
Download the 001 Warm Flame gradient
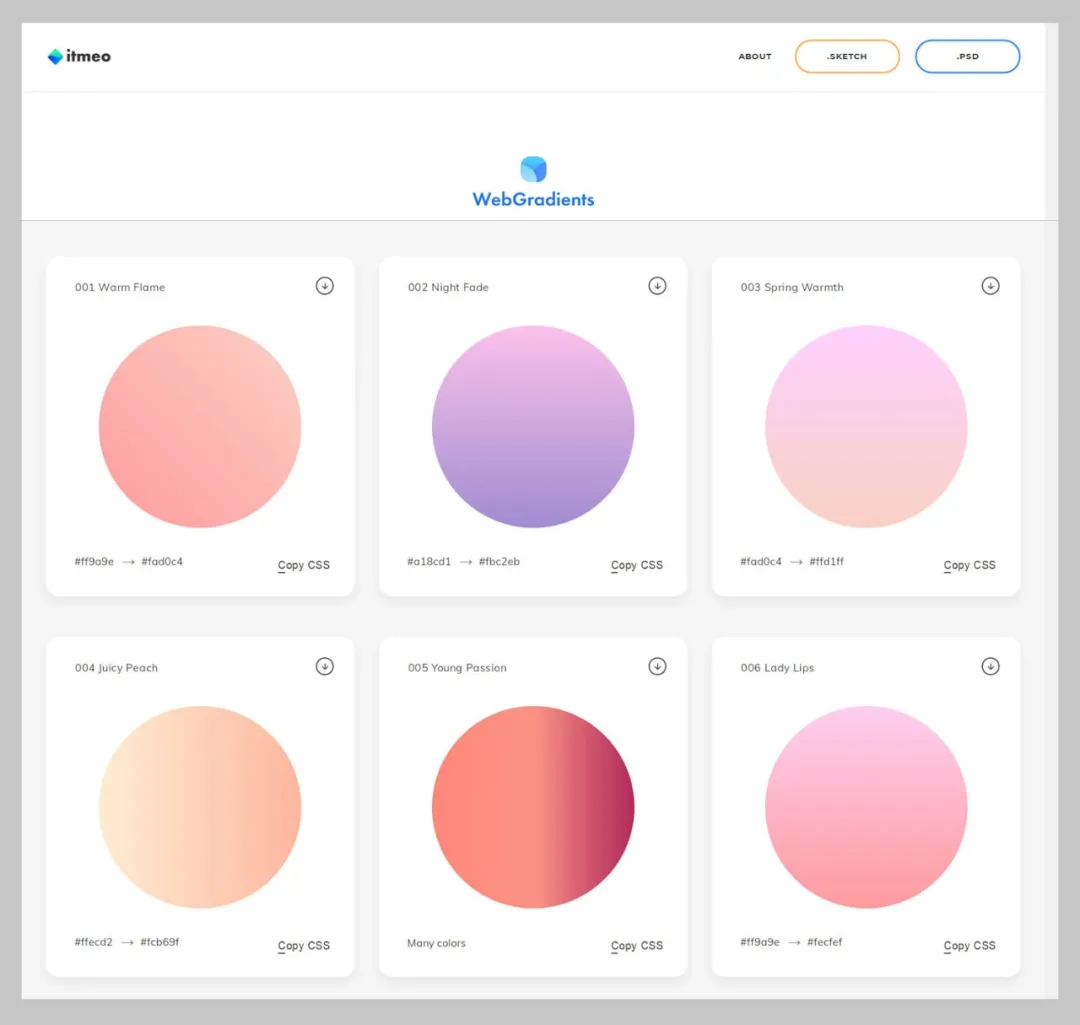click(x=324, y=286)
